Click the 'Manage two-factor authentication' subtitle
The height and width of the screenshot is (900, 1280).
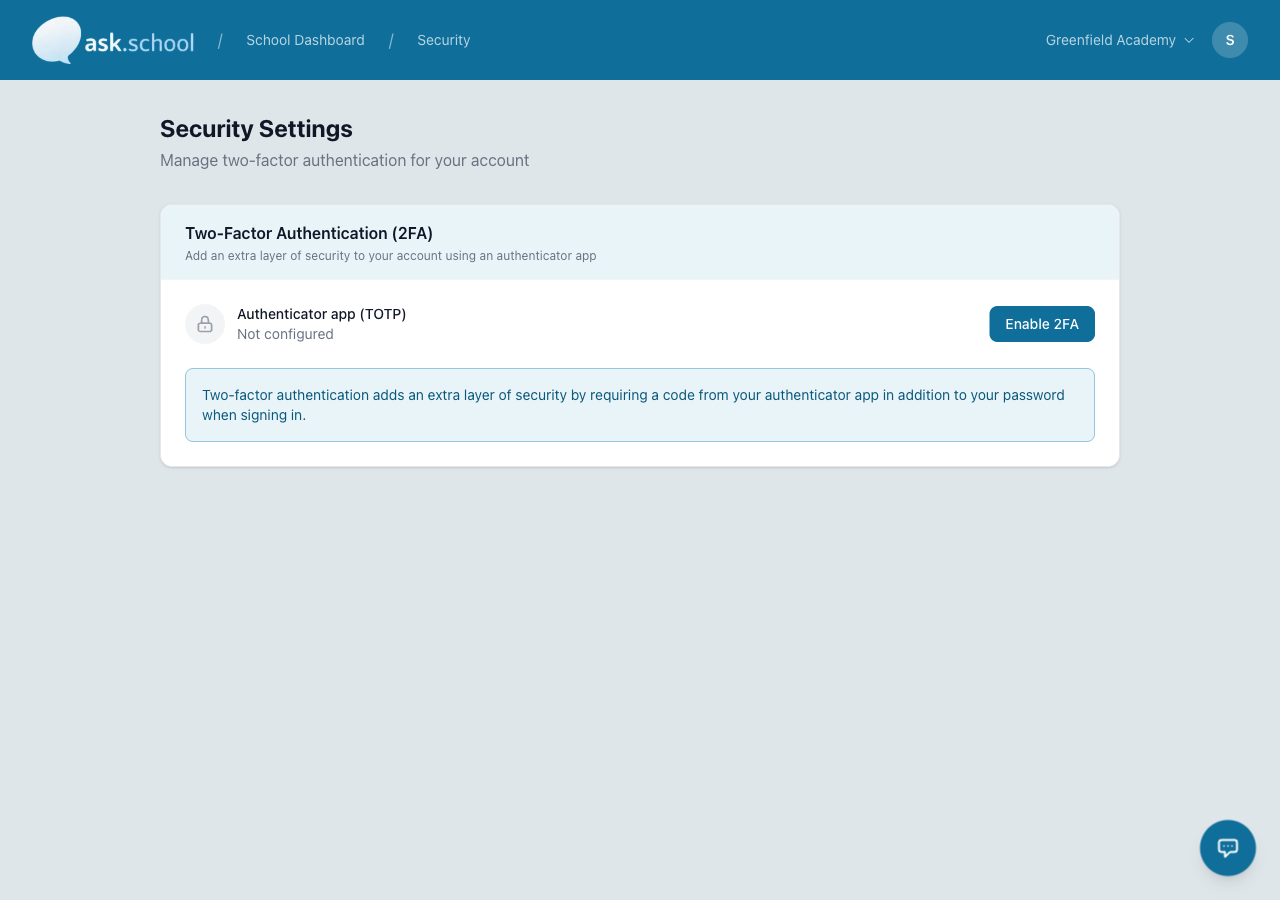point(345,160)
